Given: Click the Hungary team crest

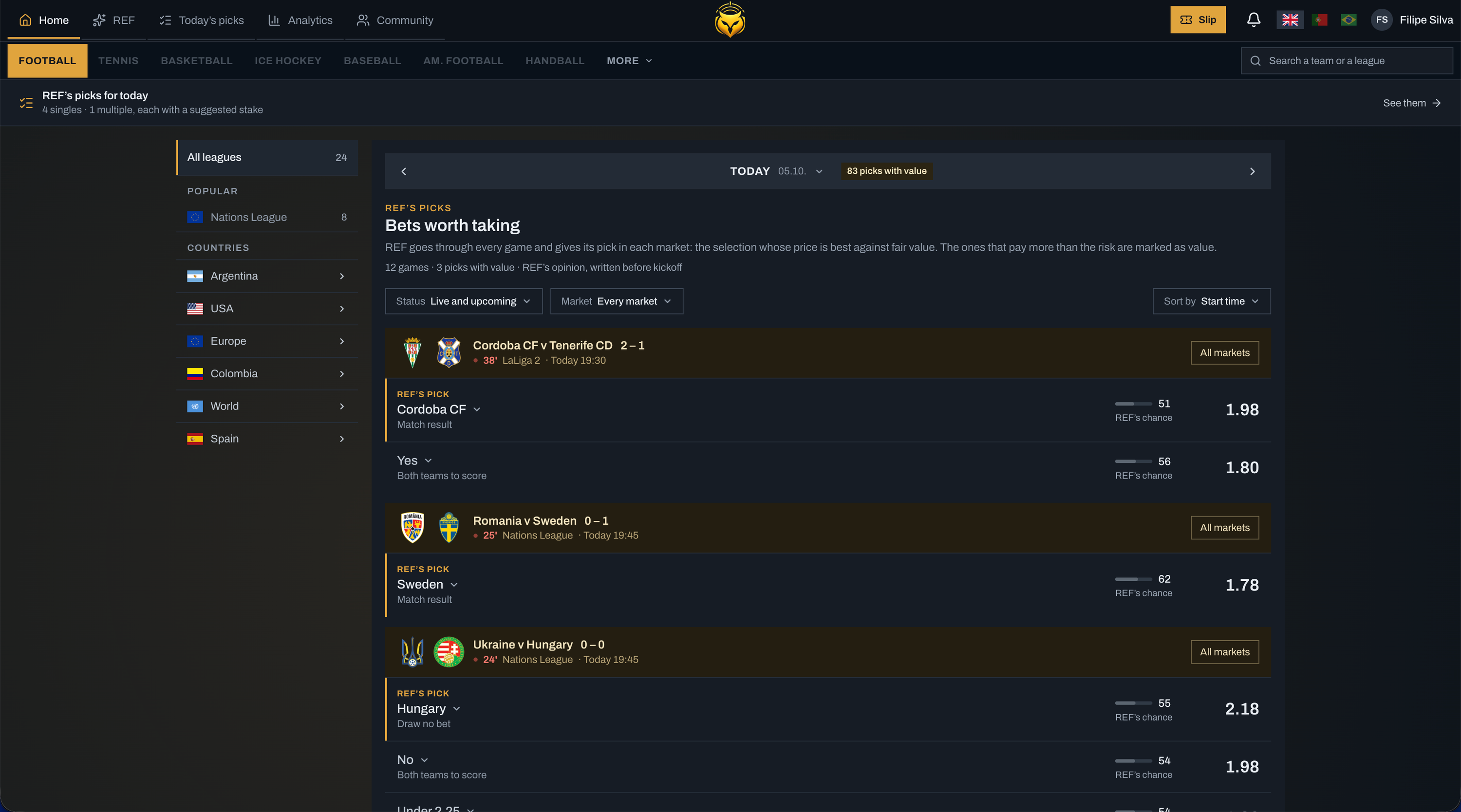Looking at the screenshot, I should tap(449, 651).
